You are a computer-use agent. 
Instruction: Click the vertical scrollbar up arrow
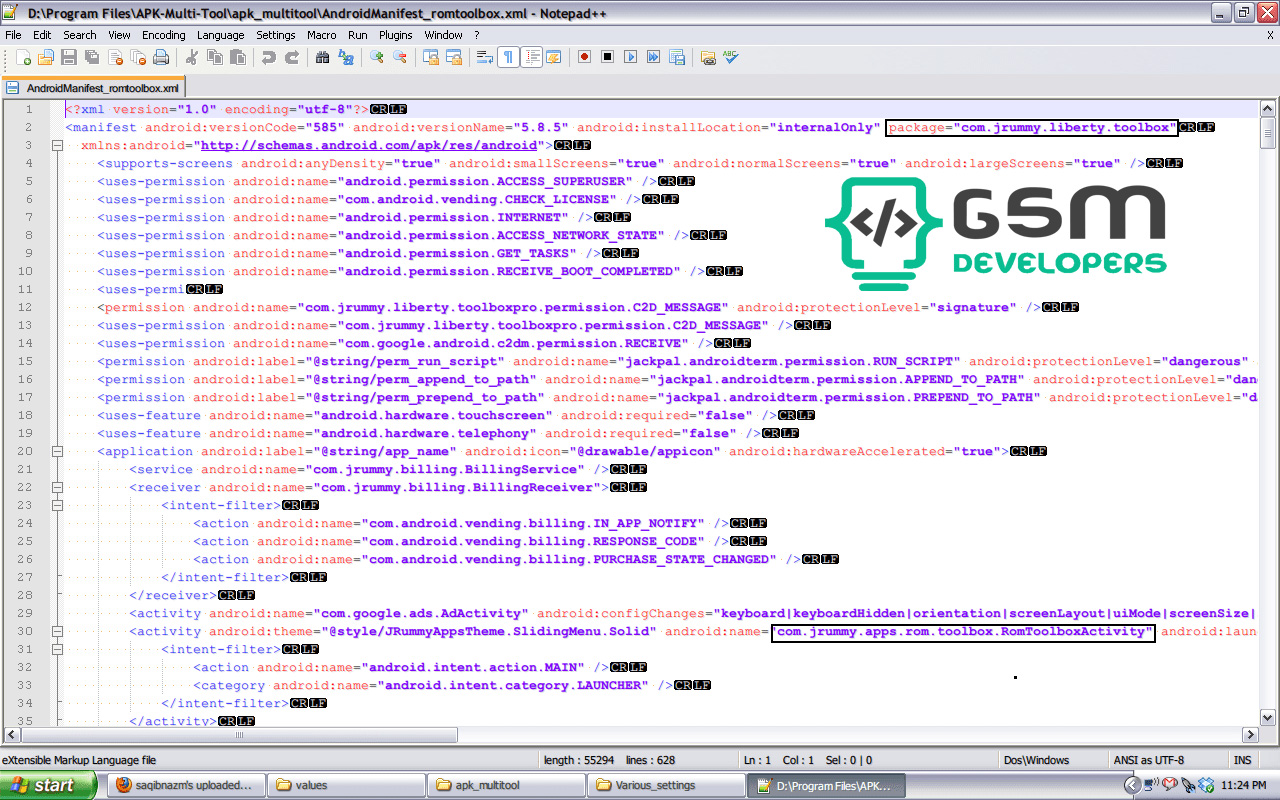click(1268, 109)
